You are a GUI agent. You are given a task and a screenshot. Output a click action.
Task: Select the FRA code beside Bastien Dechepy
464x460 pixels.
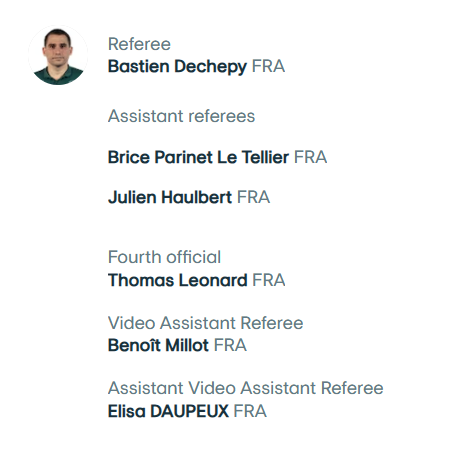pyautogui.click(x=268, y=66)
